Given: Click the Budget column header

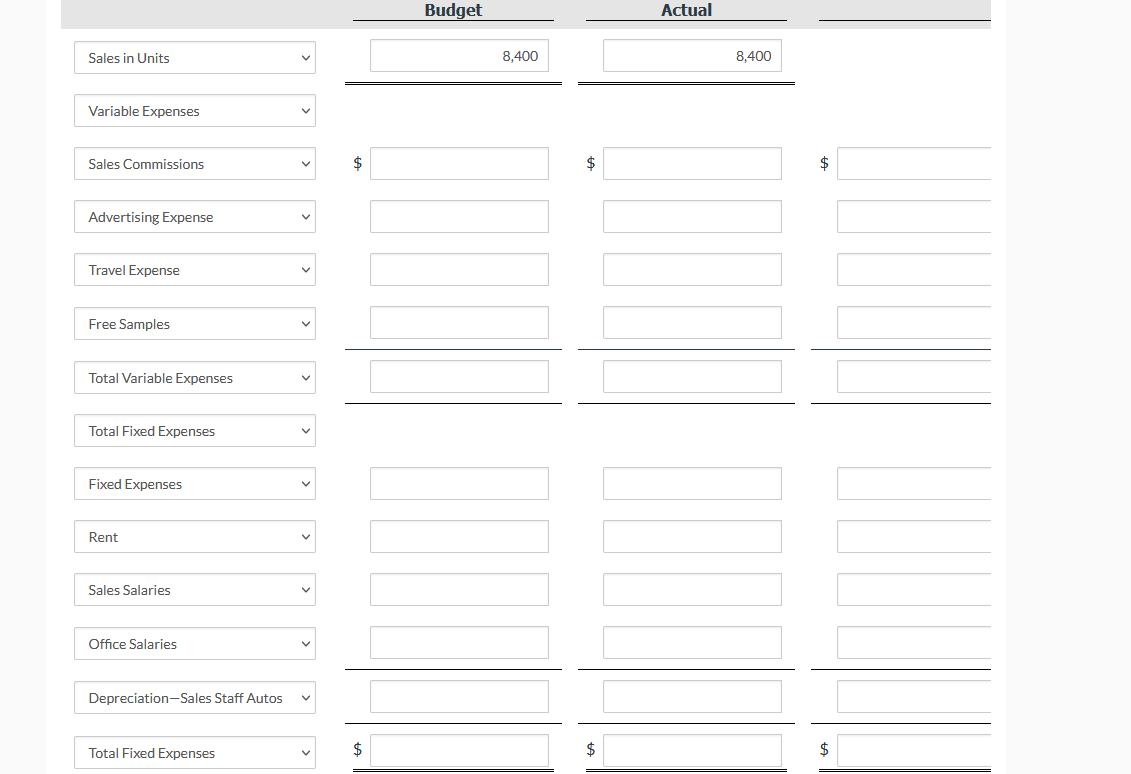Looking at the screenshot, I should [452, 10].
